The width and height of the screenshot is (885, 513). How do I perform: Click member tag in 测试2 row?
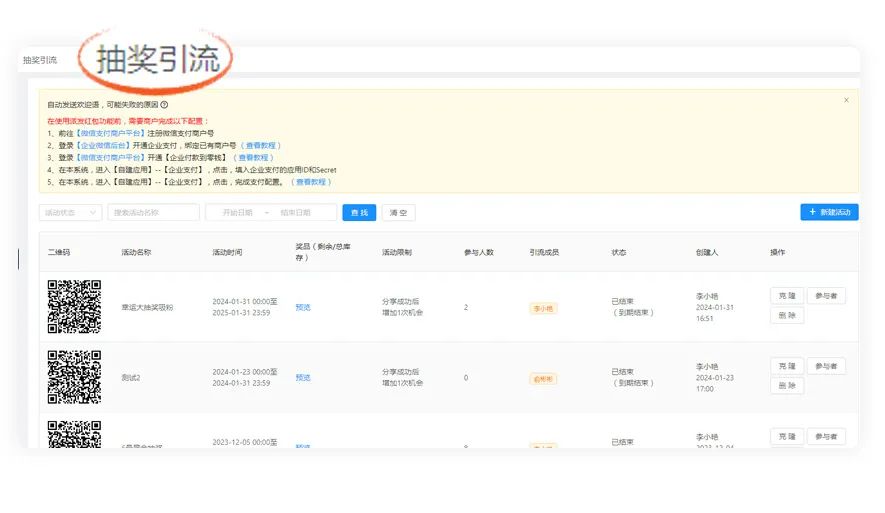(x=544, y=379)
